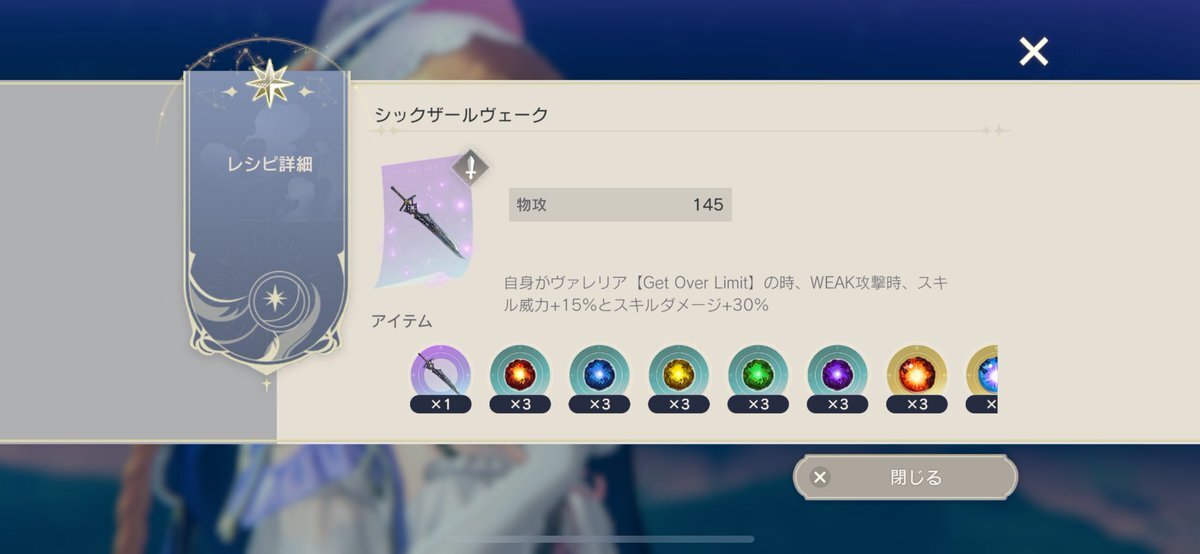Tap the yellow gem material
Viewport: 1200px width, 554px height.
[x=678, y=375]
